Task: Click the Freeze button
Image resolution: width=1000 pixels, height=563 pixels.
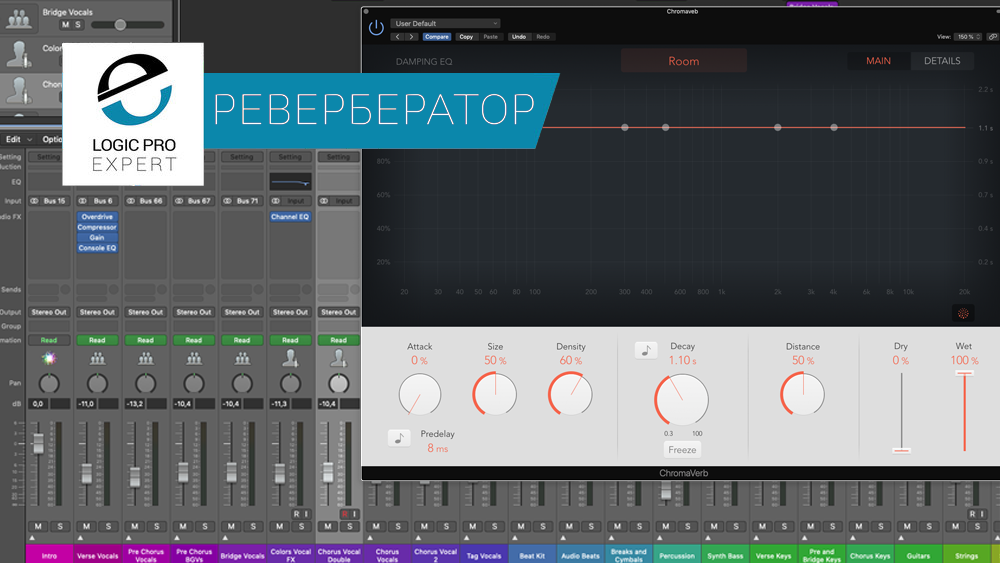Action: 682,450
